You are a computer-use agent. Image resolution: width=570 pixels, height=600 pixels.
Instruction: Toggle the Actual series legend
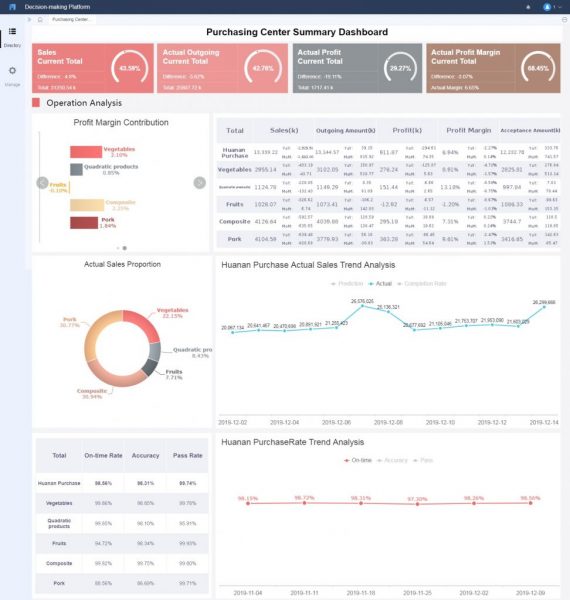380,284
